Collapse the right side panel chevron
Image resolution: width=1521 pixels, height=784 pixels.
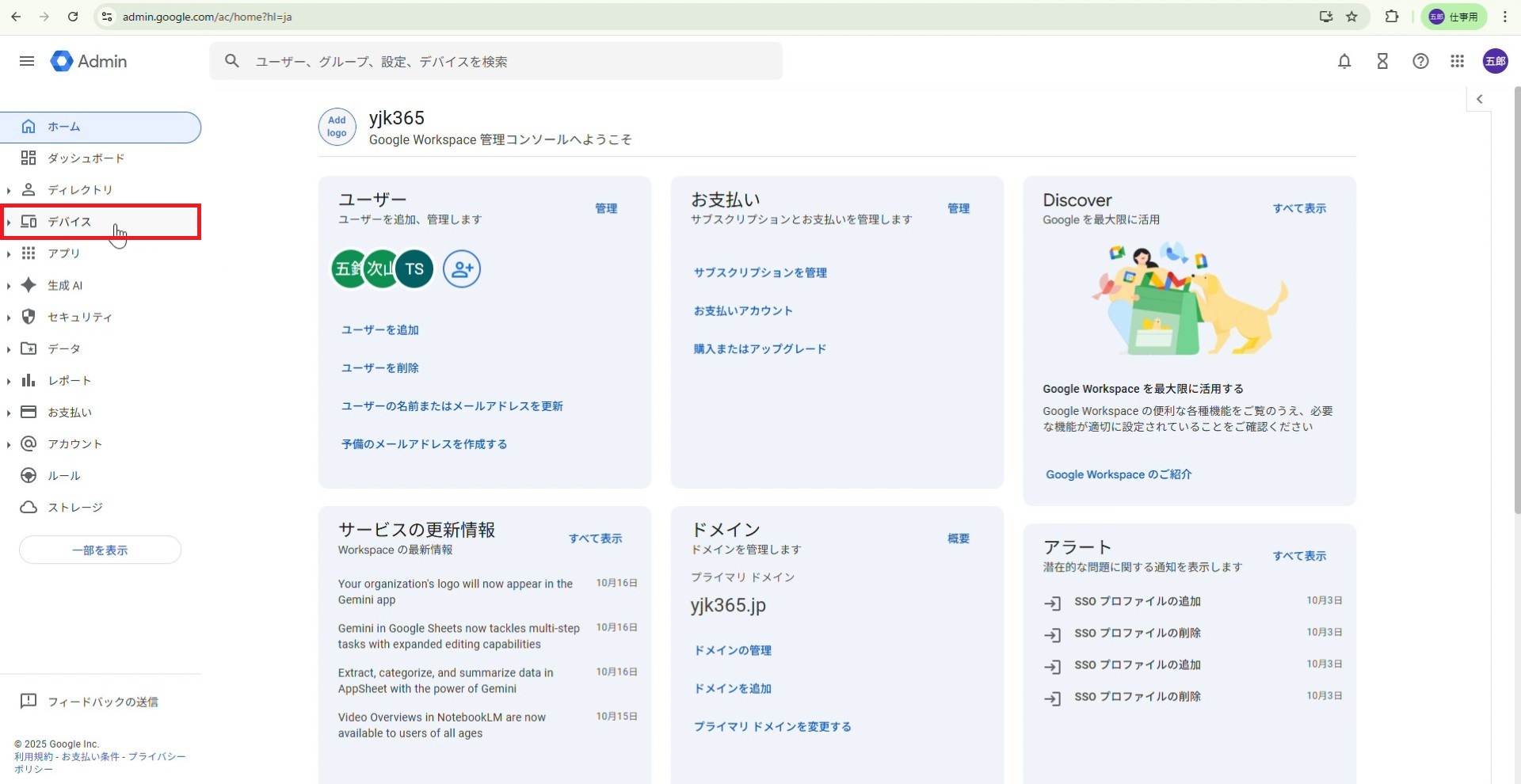(1479, 99)
